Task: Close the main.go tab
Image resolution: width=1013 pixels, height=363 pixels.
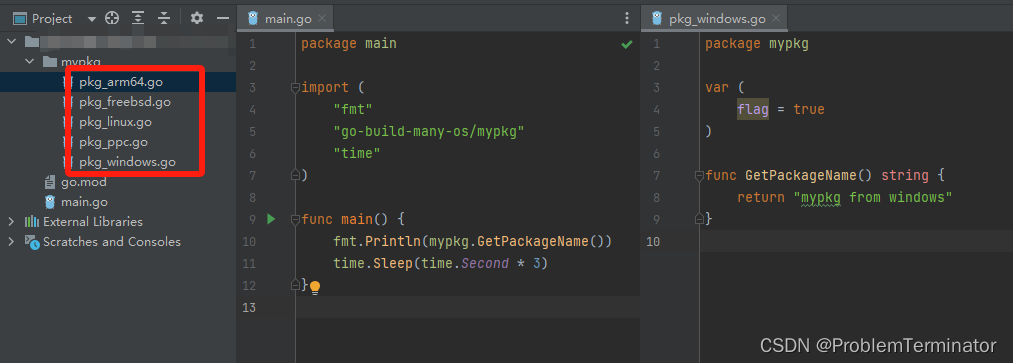Action: pyautogui.click(x=322, y=19)
